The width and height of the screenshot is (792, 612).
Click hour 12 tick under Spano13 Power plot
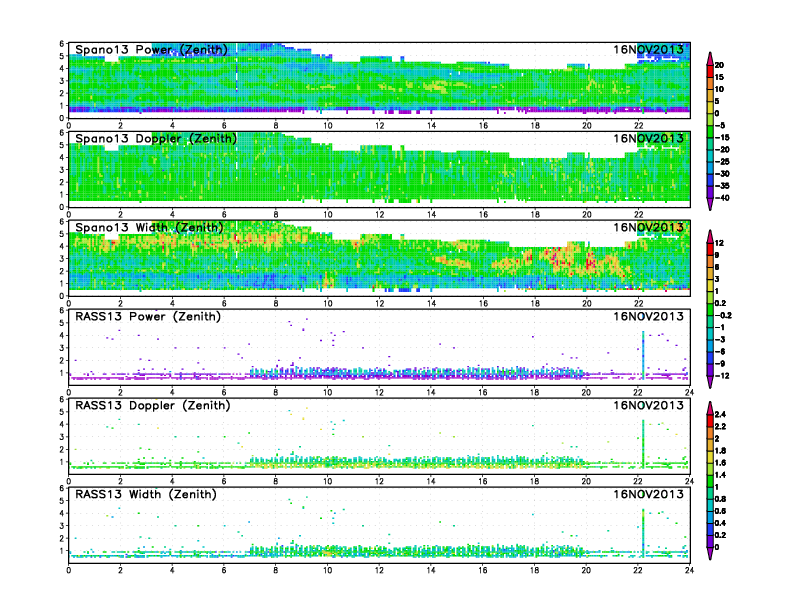(379, 126)
